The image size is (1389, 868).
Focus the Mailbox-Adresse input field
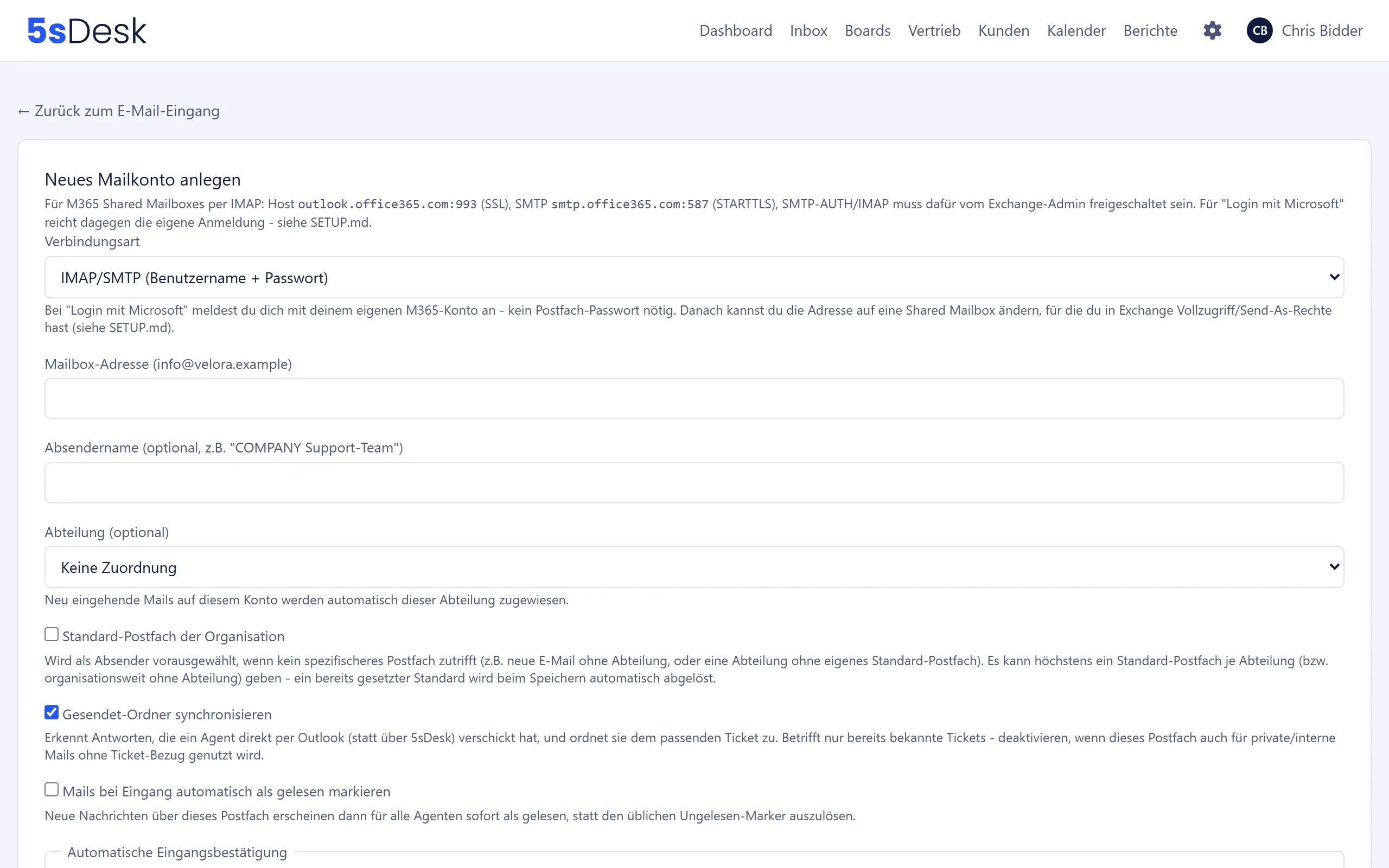tap(694, 398)
